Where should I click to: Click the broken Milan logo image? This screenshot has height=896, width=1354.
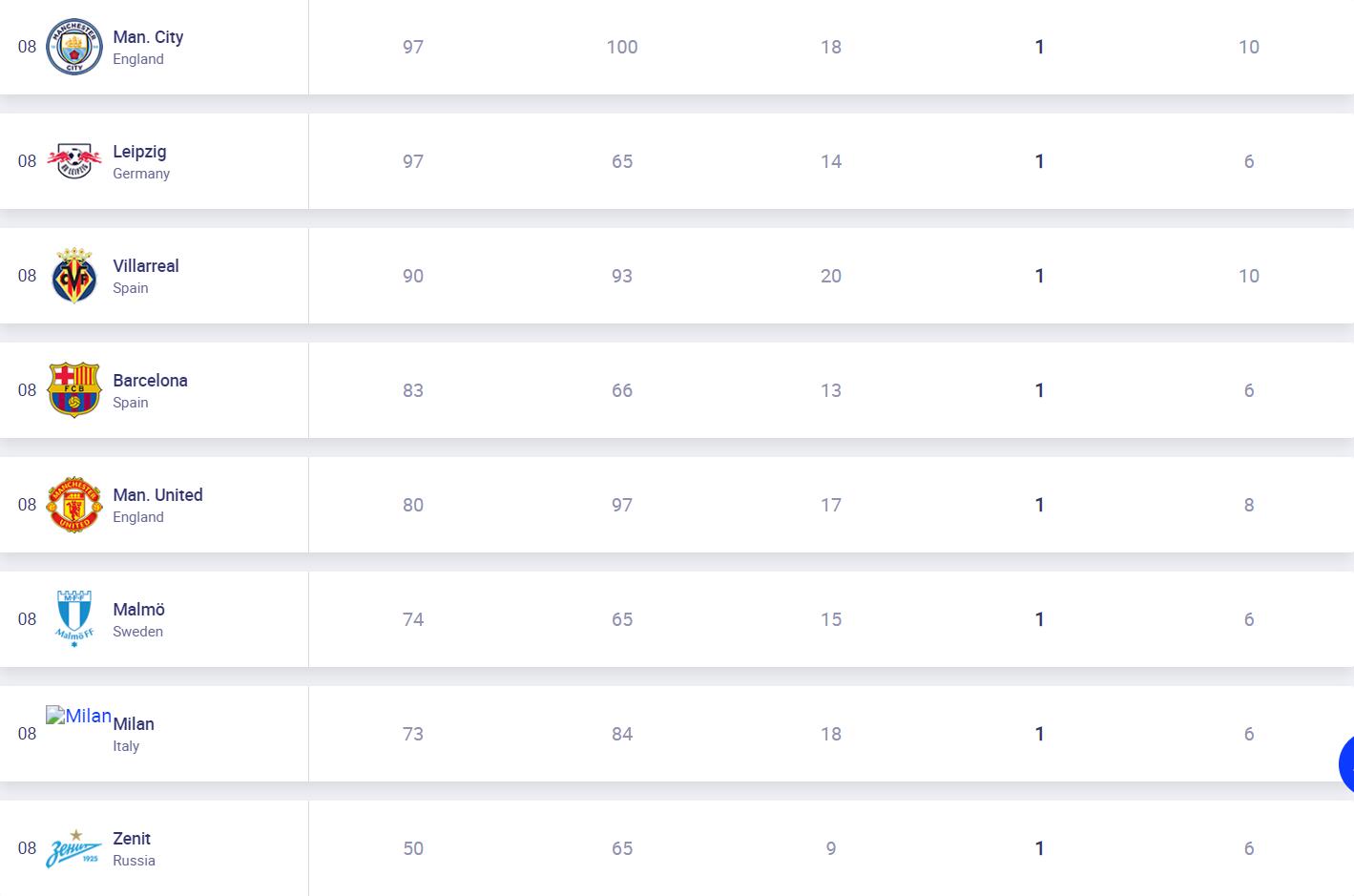click(x=78, y=716)
